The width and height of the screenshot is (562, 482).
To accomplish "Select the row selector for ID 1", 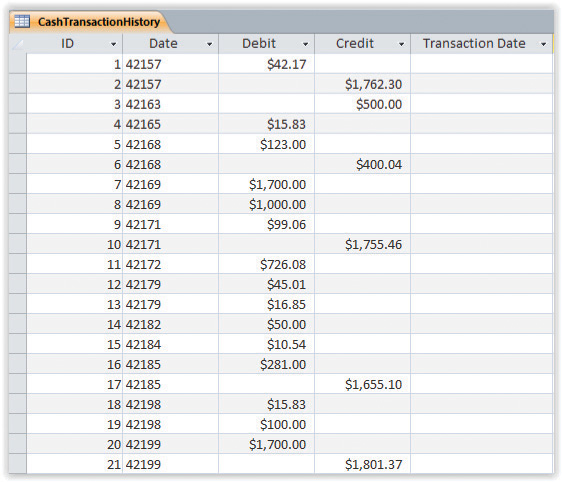I will pos(18,64).
